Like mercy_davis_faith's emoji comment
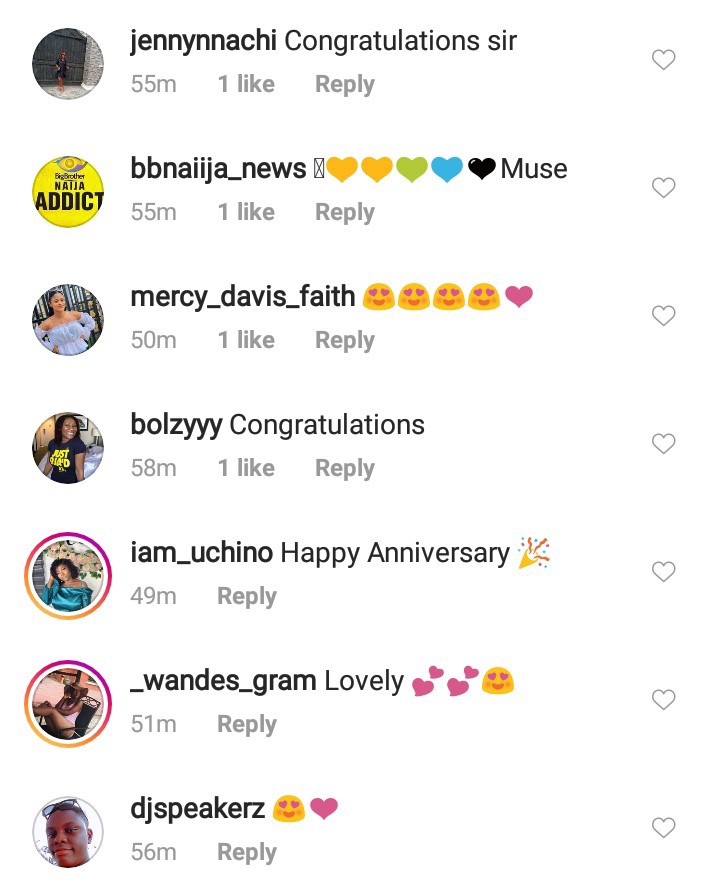The width and height of the screenshot is (720, 894). [x=663, y=315]
